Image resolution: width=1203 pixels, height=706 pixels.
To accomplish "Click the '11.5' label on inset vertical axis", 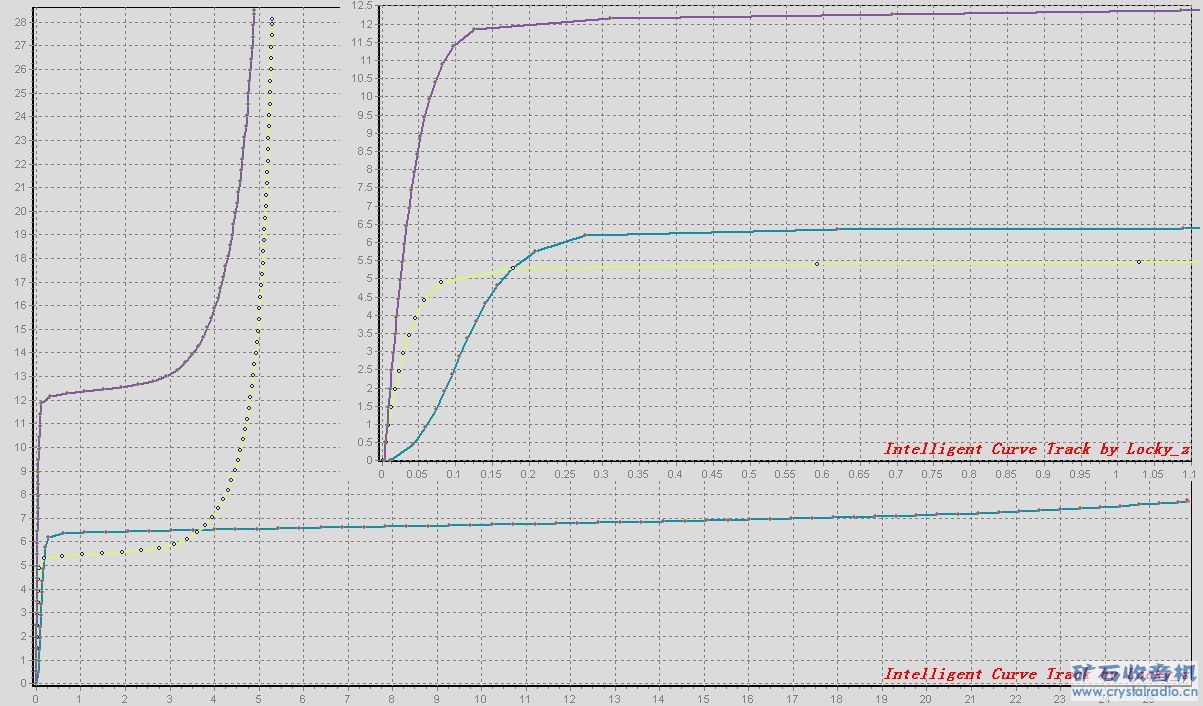I will (x=363, y=42).
